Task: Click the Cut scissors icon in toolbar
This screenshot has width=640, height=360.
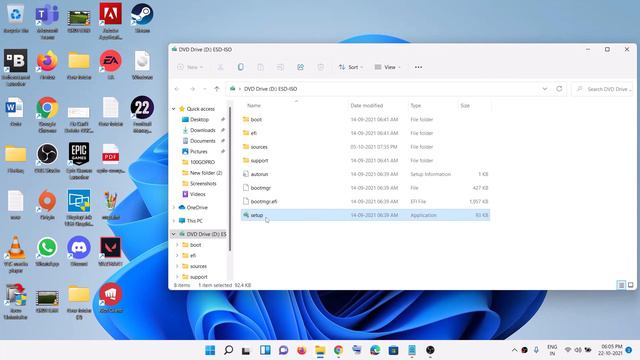Action: 220,67
